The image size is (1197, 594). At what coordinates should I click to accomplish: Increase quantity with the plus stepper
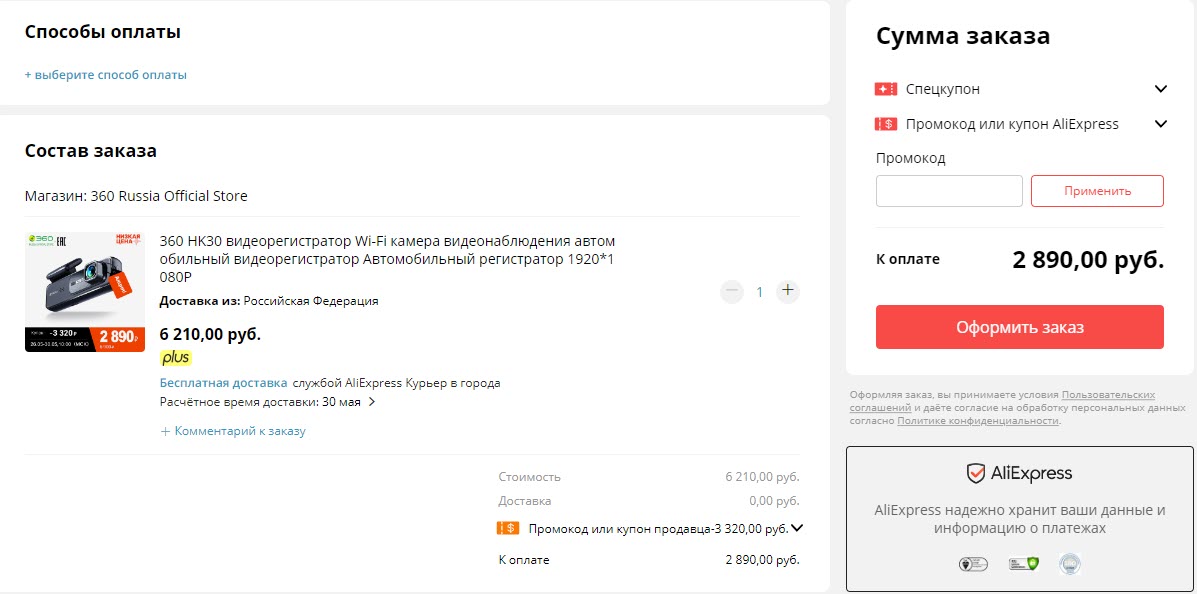click(x=787, y=291)
